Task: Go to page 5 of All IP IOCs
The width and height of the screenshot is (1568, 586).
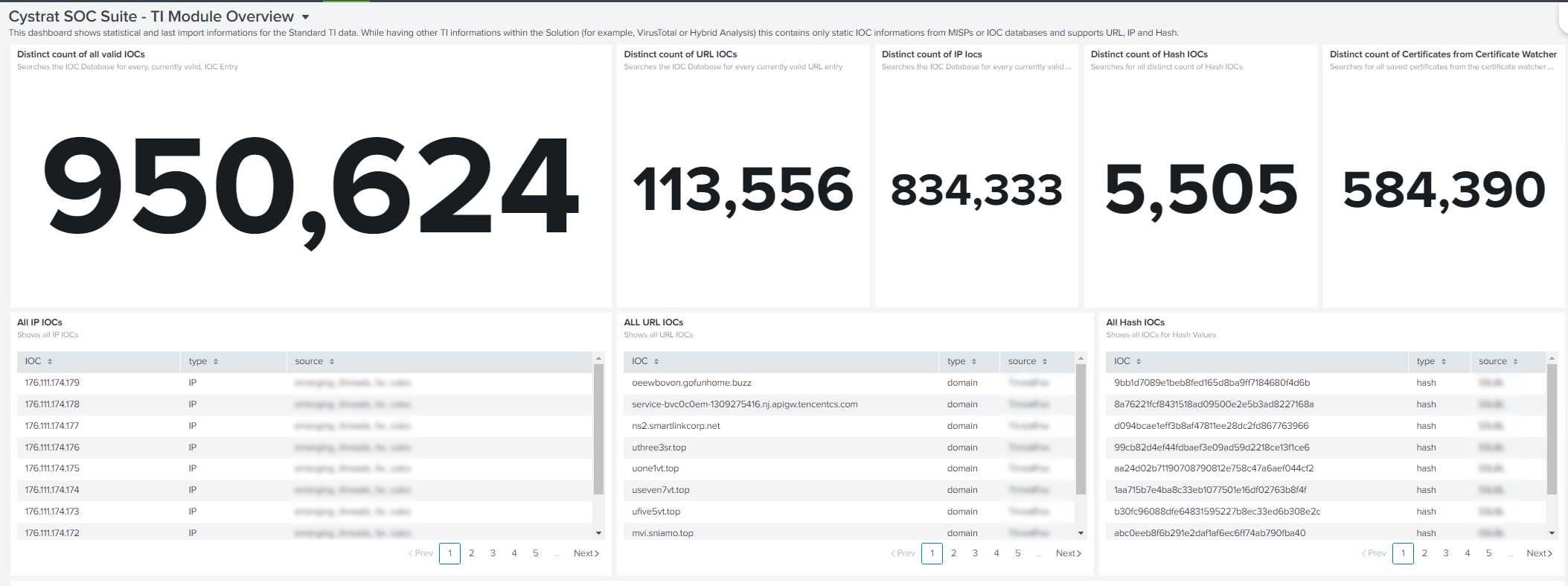Action: coord(536,553)
